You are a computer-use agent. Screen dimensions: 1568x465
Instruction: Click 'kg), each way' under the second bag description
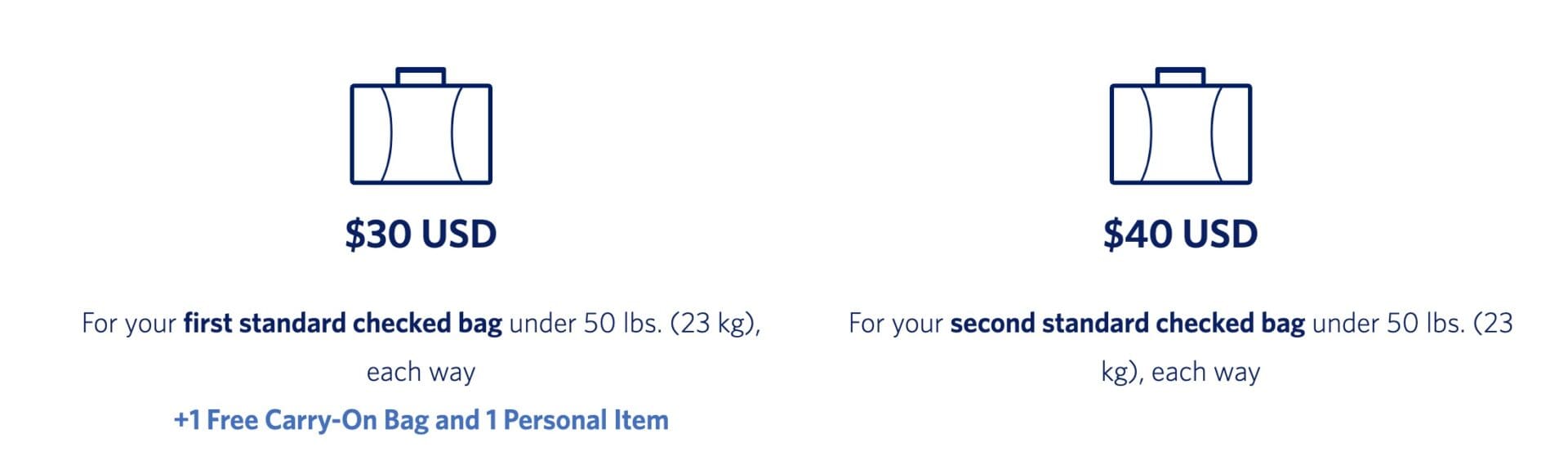(1180, 372)
